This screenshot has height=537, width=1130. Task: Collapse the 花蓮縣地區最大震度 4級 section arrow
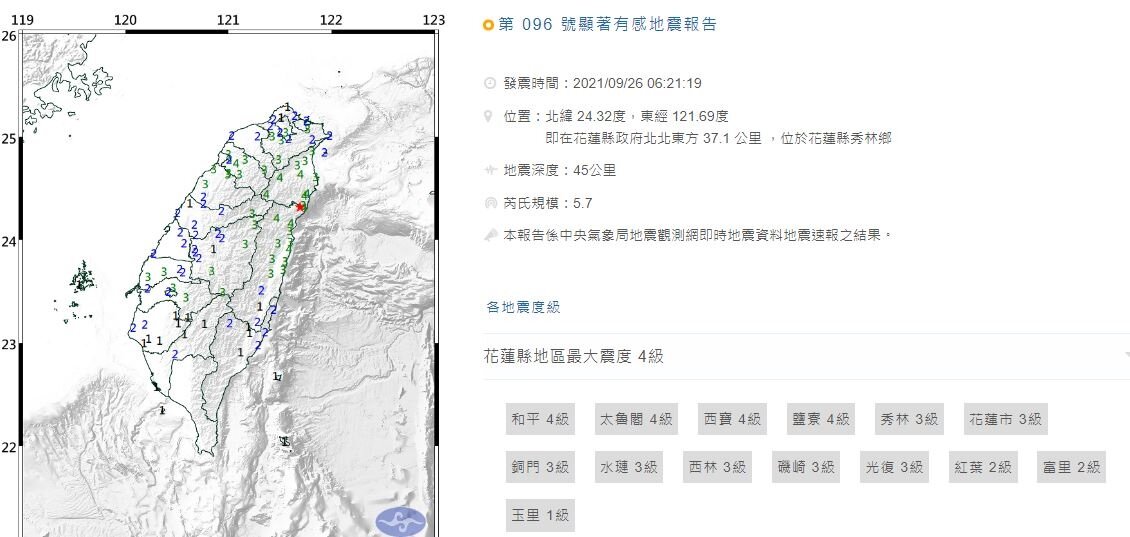pos(1126,356)
